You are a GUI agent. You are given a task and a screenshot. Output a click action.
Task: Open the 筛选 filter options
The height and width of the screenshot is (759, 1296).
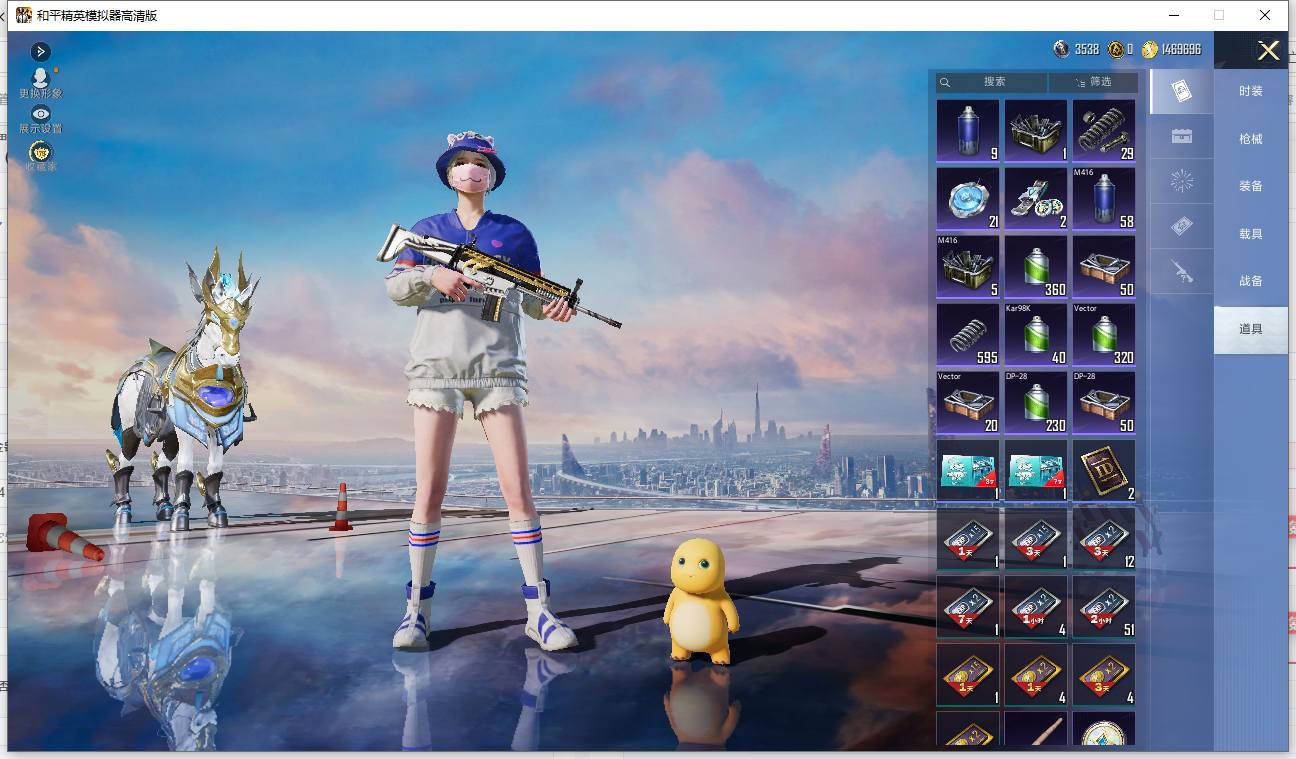tap(1093, 82)
